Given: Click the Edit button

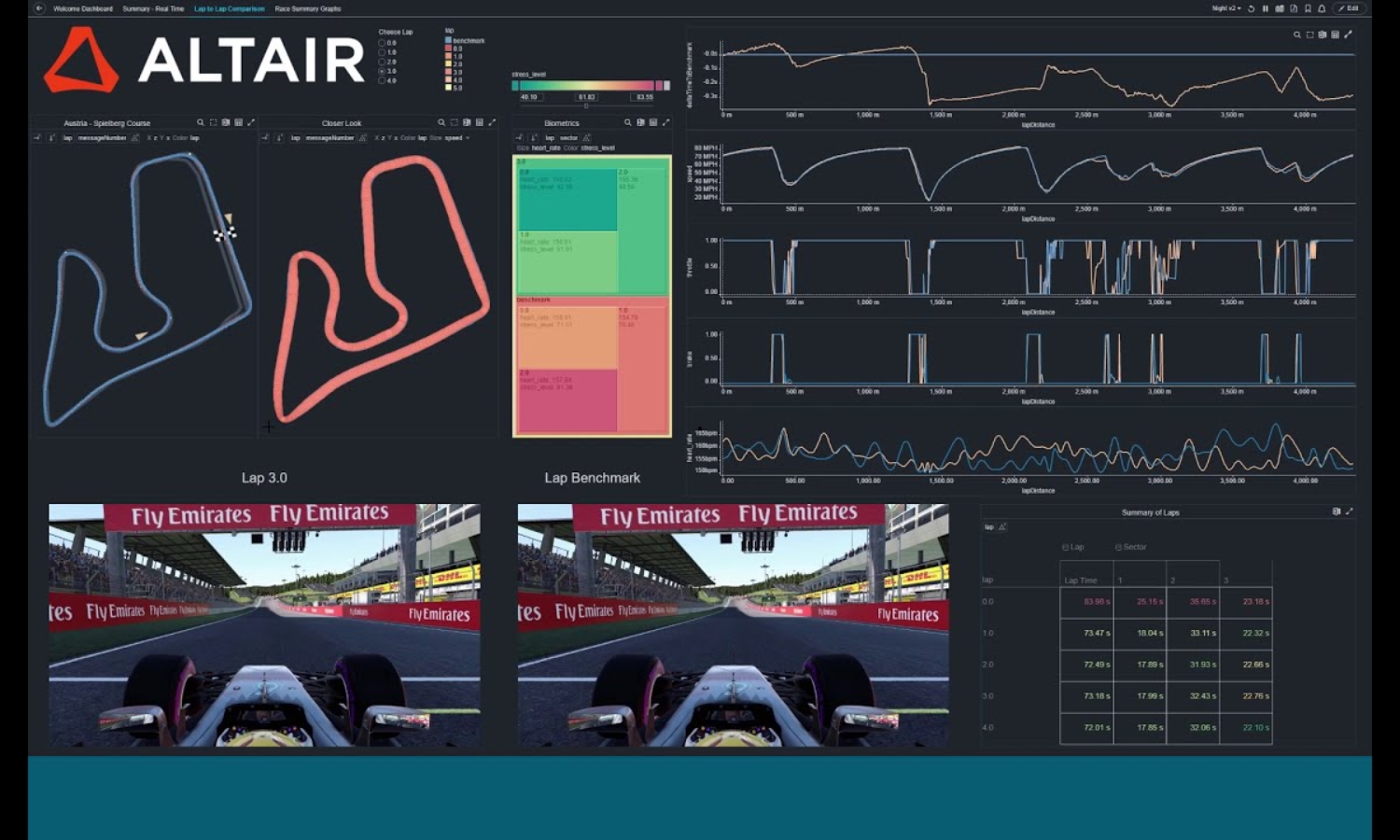Looking at the screenshot, I should click(x=1350, y=8).
